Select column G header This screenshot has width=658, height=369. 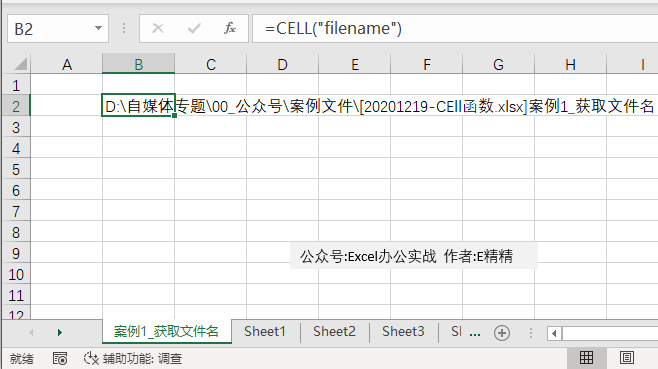(x=499, y=65)
